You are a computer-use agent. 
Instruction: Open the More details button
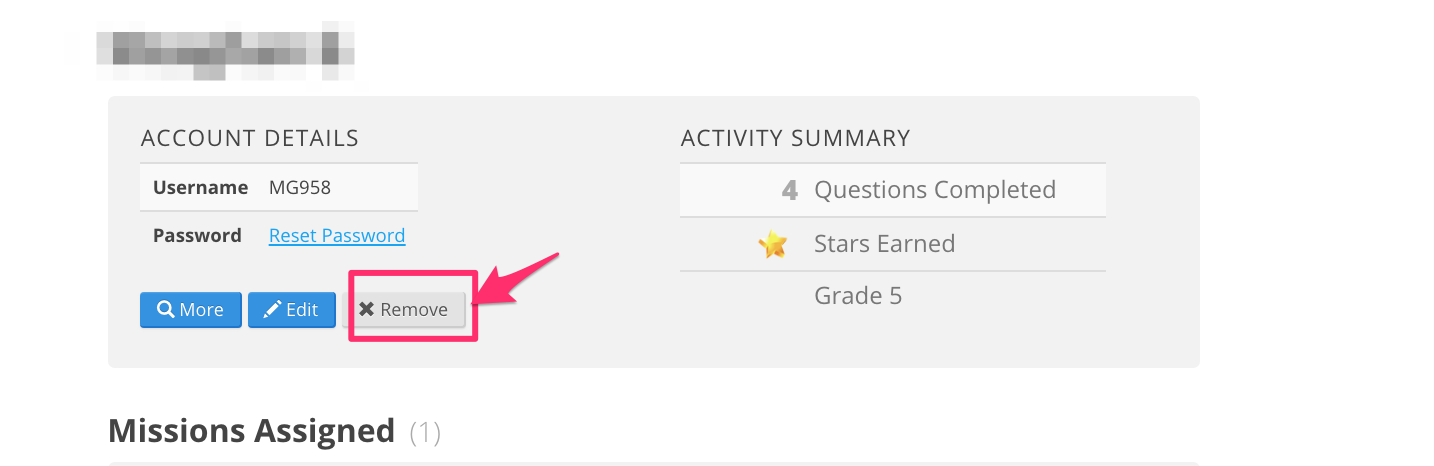[191, 310]
